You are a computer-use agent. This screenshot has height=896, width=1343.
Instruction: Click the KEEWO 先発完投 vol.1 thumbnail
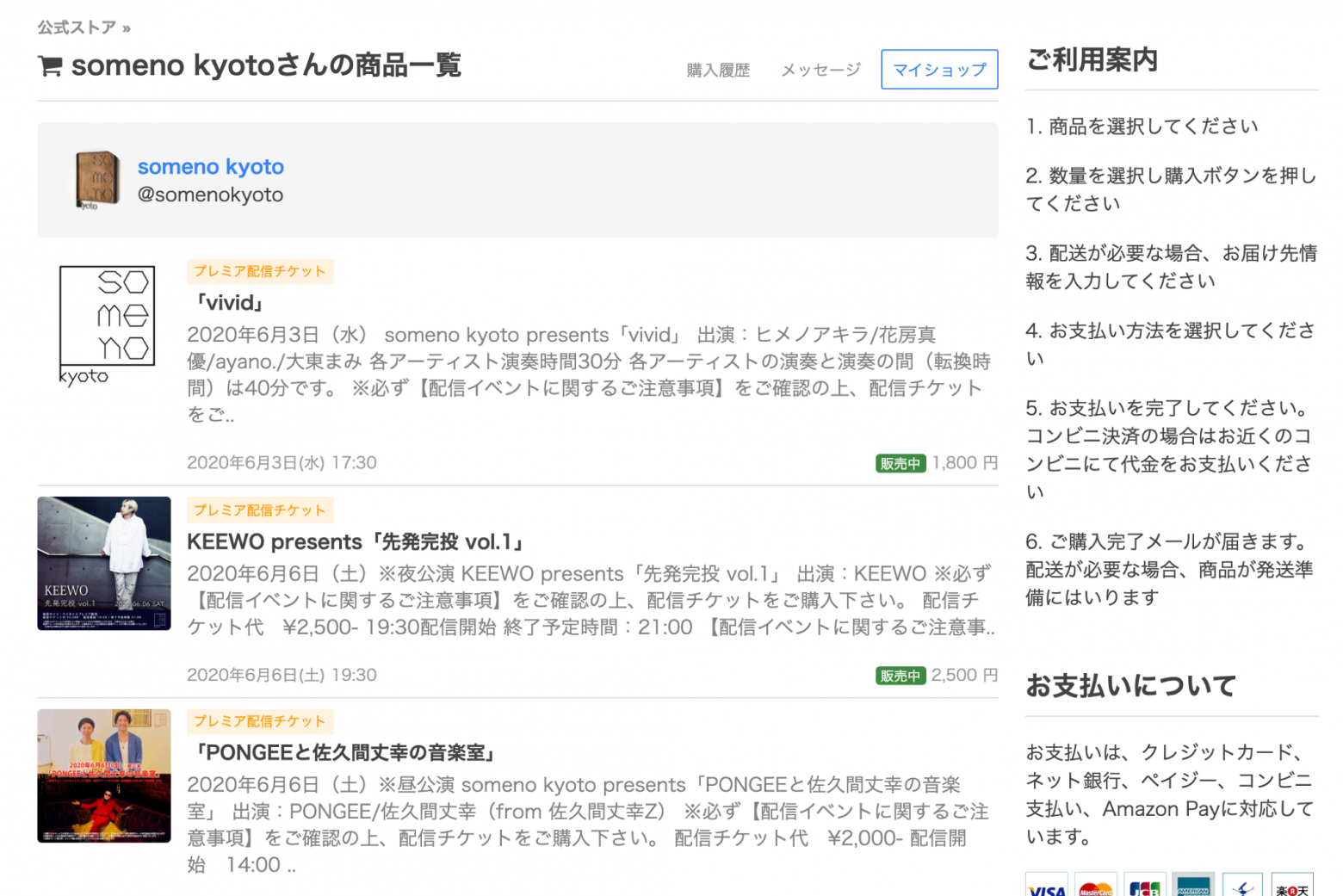104,564
